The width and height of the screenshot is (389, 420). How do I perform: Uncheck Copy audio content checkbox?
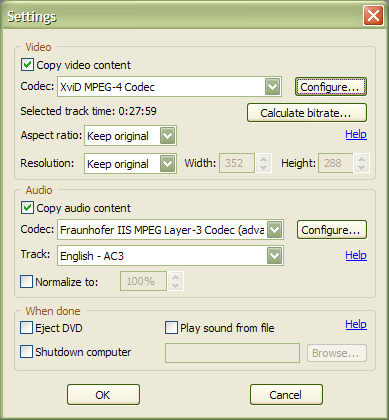(27, 208)
